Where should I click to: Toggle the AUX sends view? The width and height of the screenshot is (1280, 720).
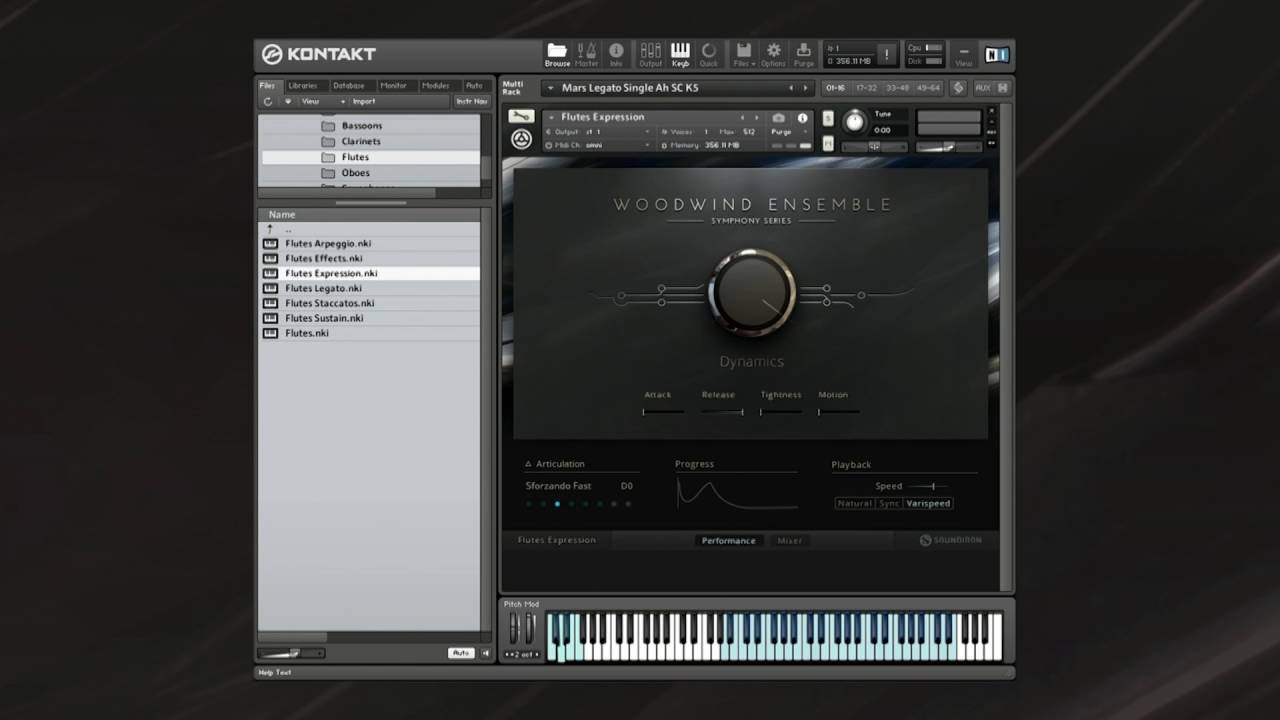click(x=982, y=88)
